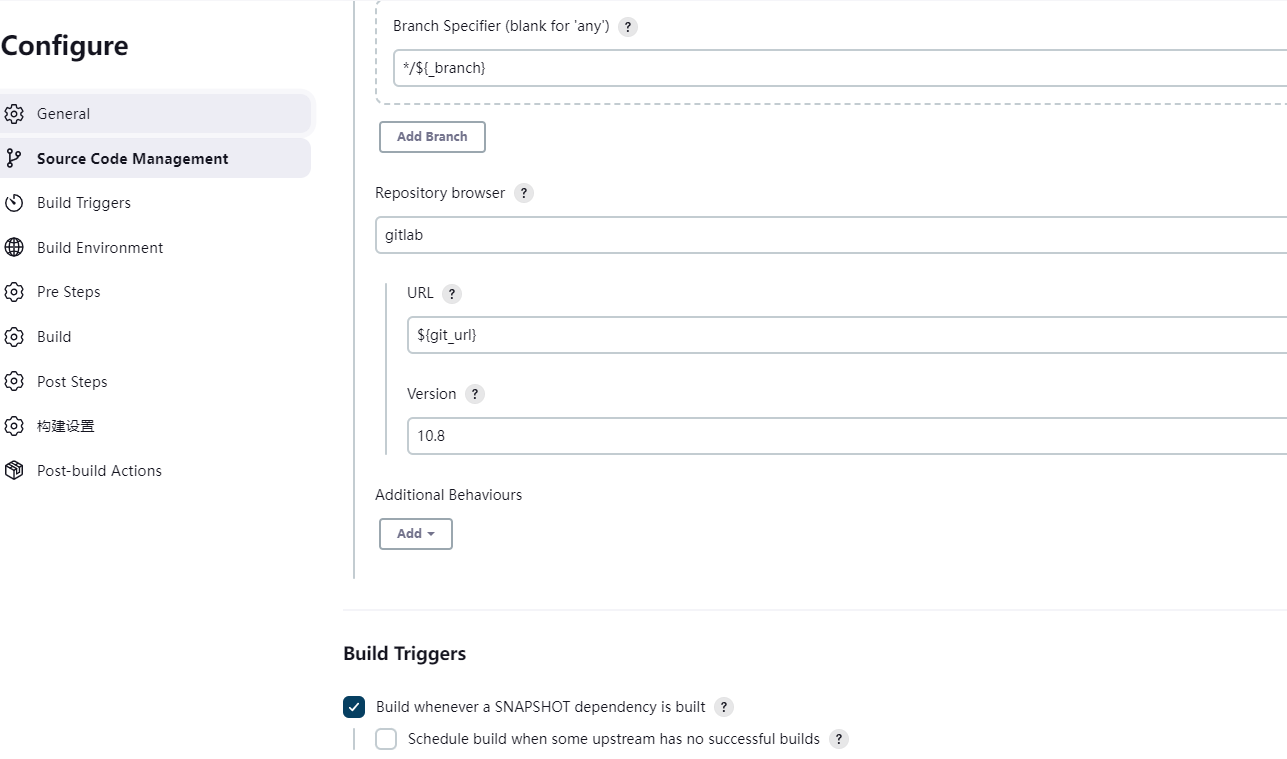Uncheck Build whenever a SNAPSHOT dependency is built
This screenshot has width=1287, height=759.
point(354,707)
